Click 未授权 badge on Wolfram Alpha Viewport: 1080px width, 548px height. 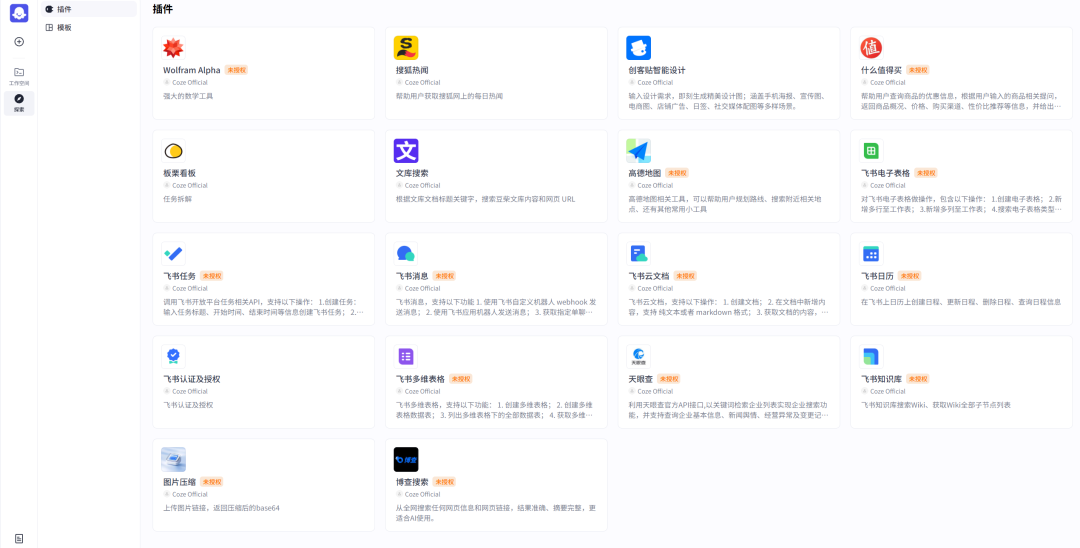236,70
